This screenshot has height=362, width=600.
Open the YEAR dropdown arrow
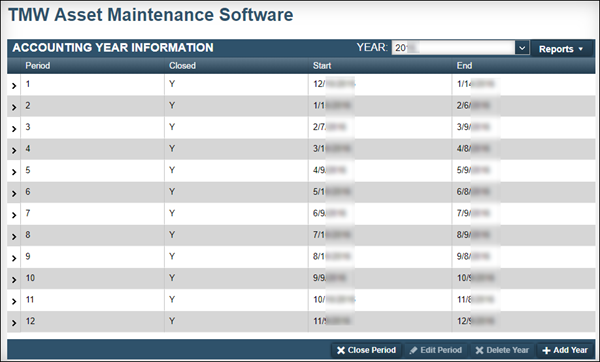tap(522, 48)
